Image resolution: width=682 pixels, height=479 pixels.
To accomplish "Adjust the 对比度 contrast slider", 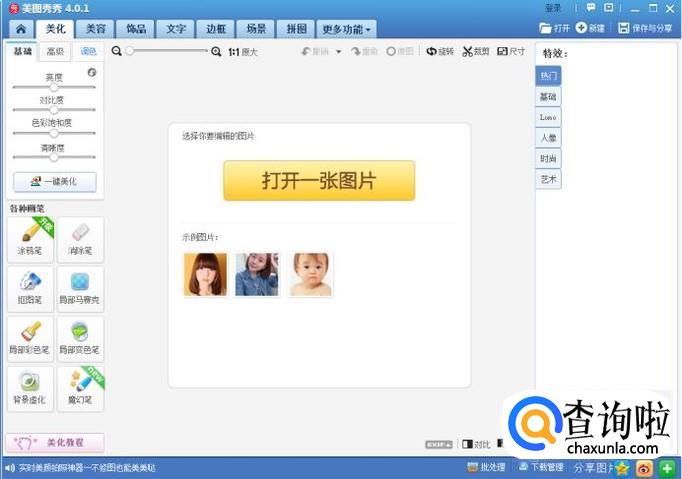I will pos(54,110).
